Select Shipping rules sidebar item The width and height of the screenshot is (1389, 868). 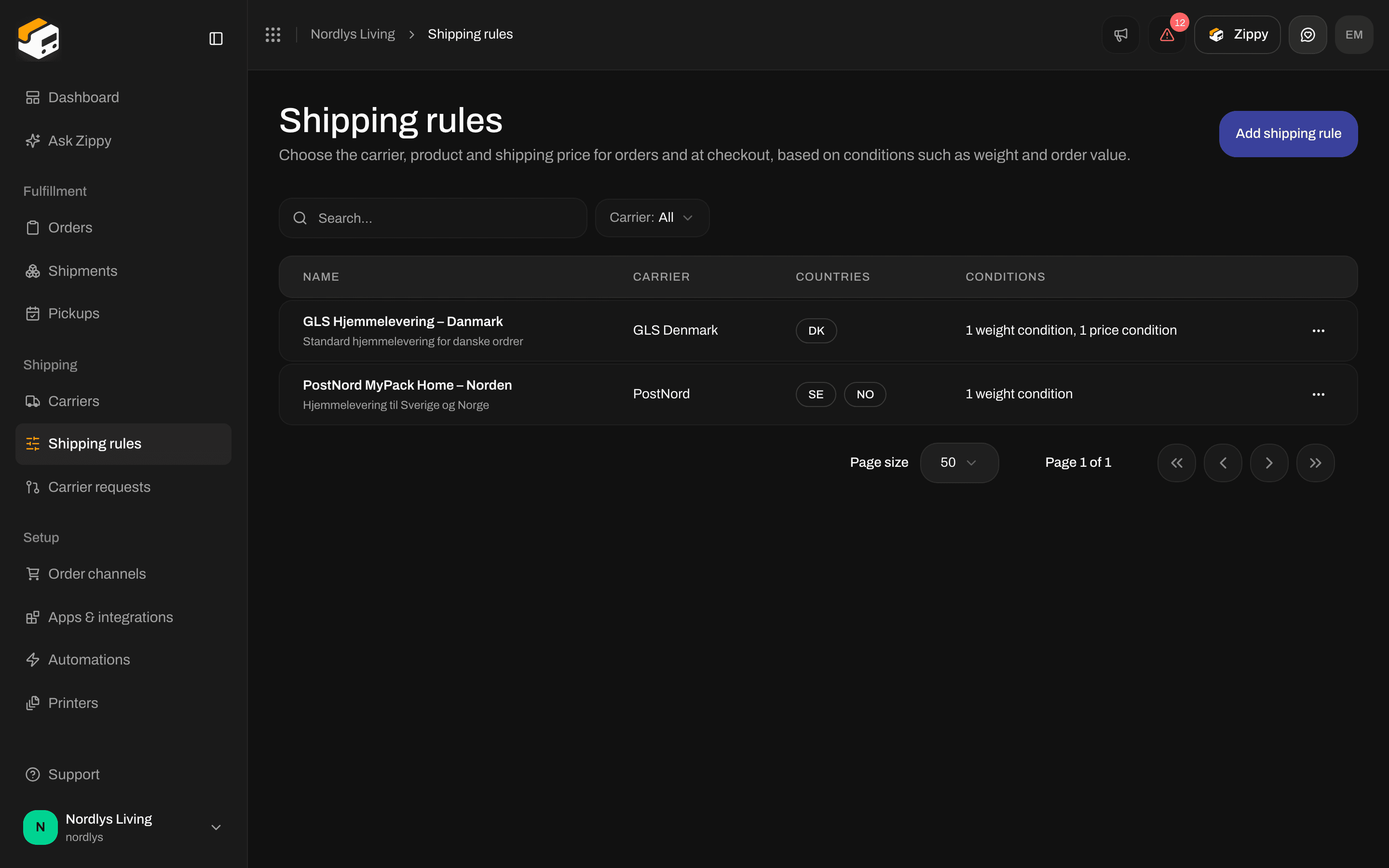[123, 444]
